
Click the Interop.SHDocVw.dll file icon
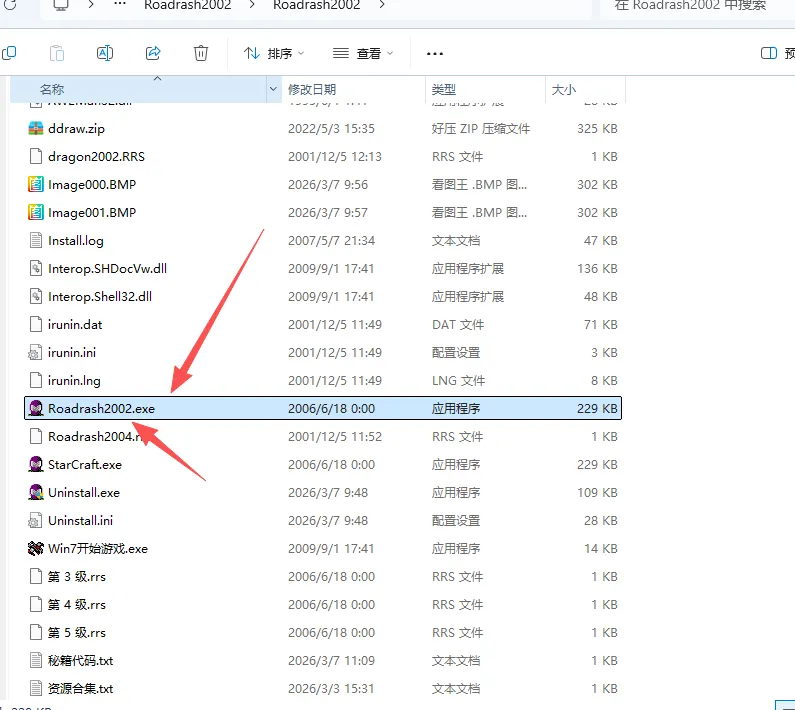click(x=35, y=268)
